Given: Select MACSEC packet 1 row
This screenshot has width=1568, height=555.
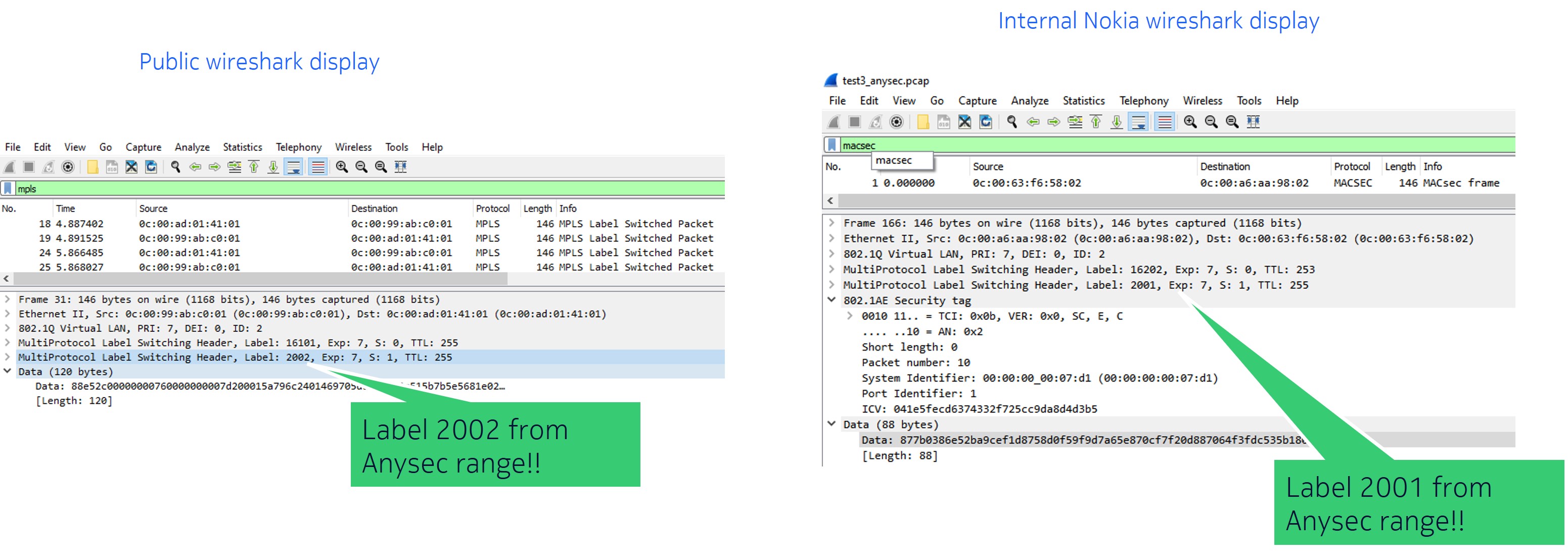Looking at the screenshot, I should [x=1169, y=183].
